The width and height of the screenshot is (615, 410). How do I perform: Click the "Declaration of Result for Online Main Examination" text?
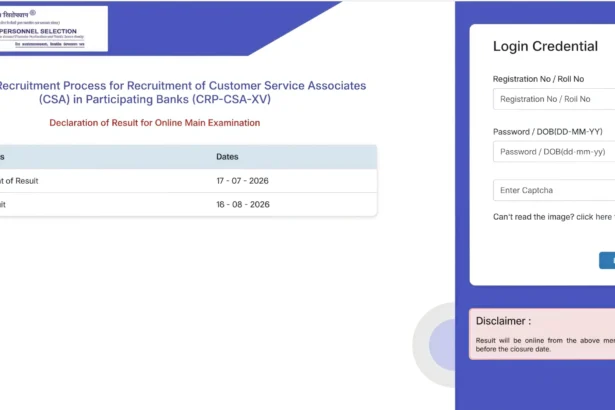coord(155,123)
